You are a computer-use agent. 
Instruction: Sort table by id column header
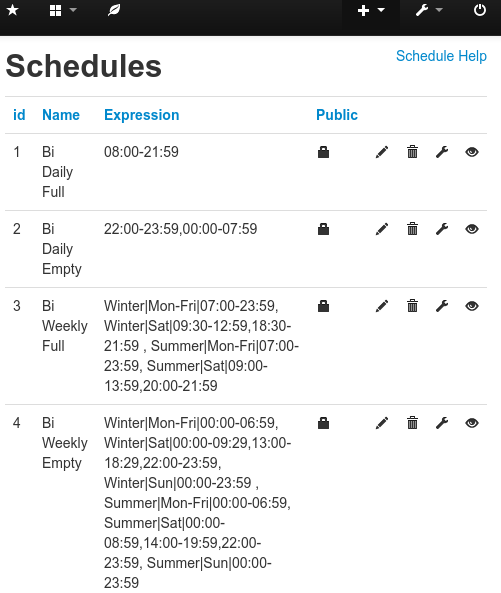point(19,115)
